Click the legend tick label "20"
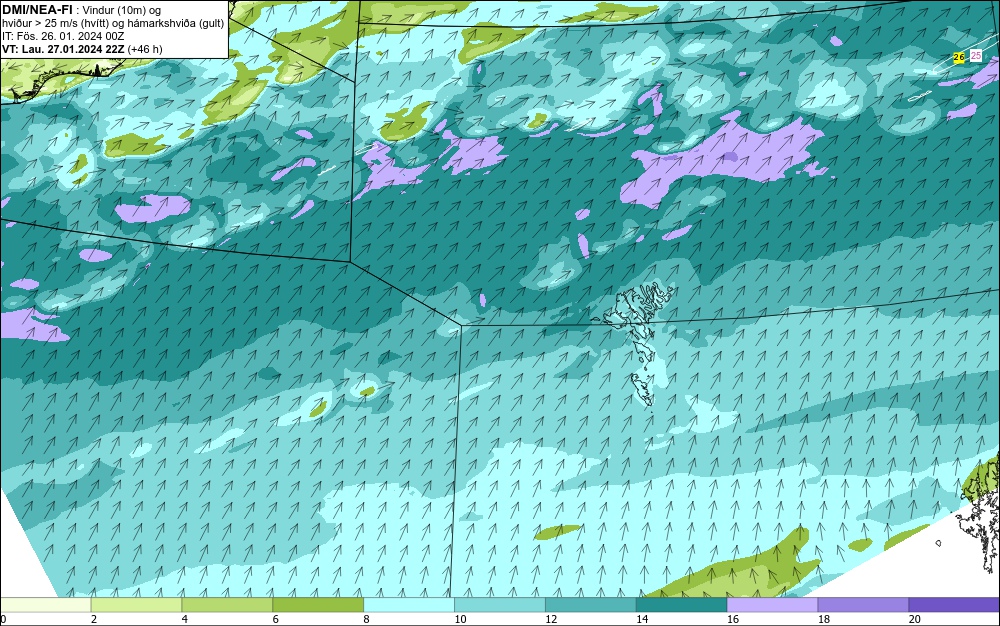The image size is (1000, 626). click(x=915, y=619)
